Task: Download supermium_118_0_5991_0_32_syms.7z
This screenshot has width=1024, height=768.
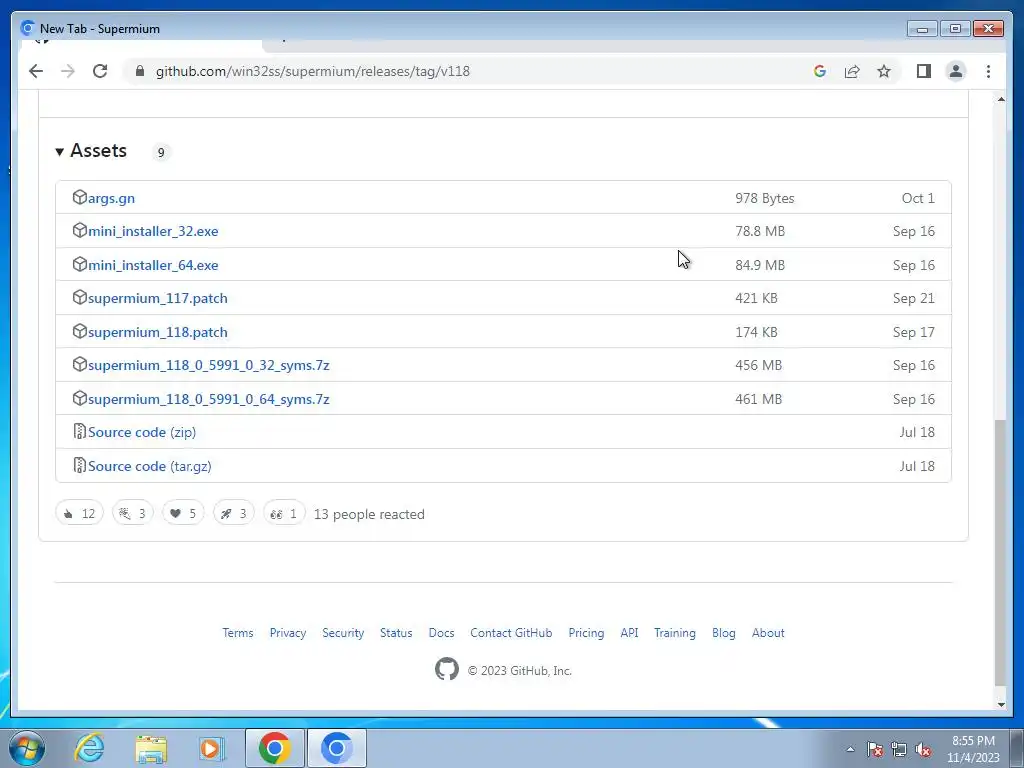Action: (208, 365)
